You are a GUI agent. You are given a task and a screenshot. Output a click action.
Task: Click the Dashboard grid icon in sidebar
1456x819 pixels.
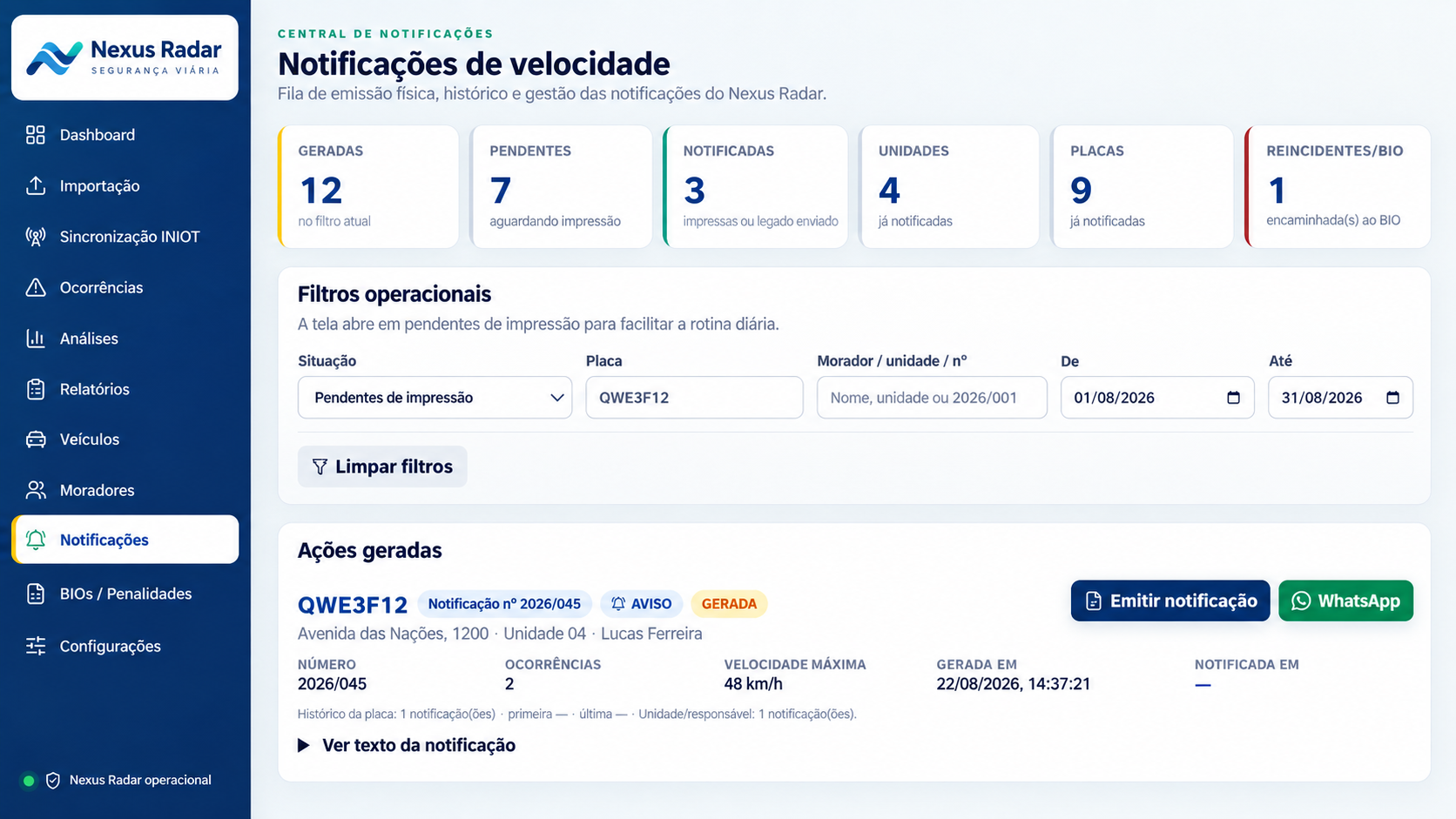pos(36,135)
